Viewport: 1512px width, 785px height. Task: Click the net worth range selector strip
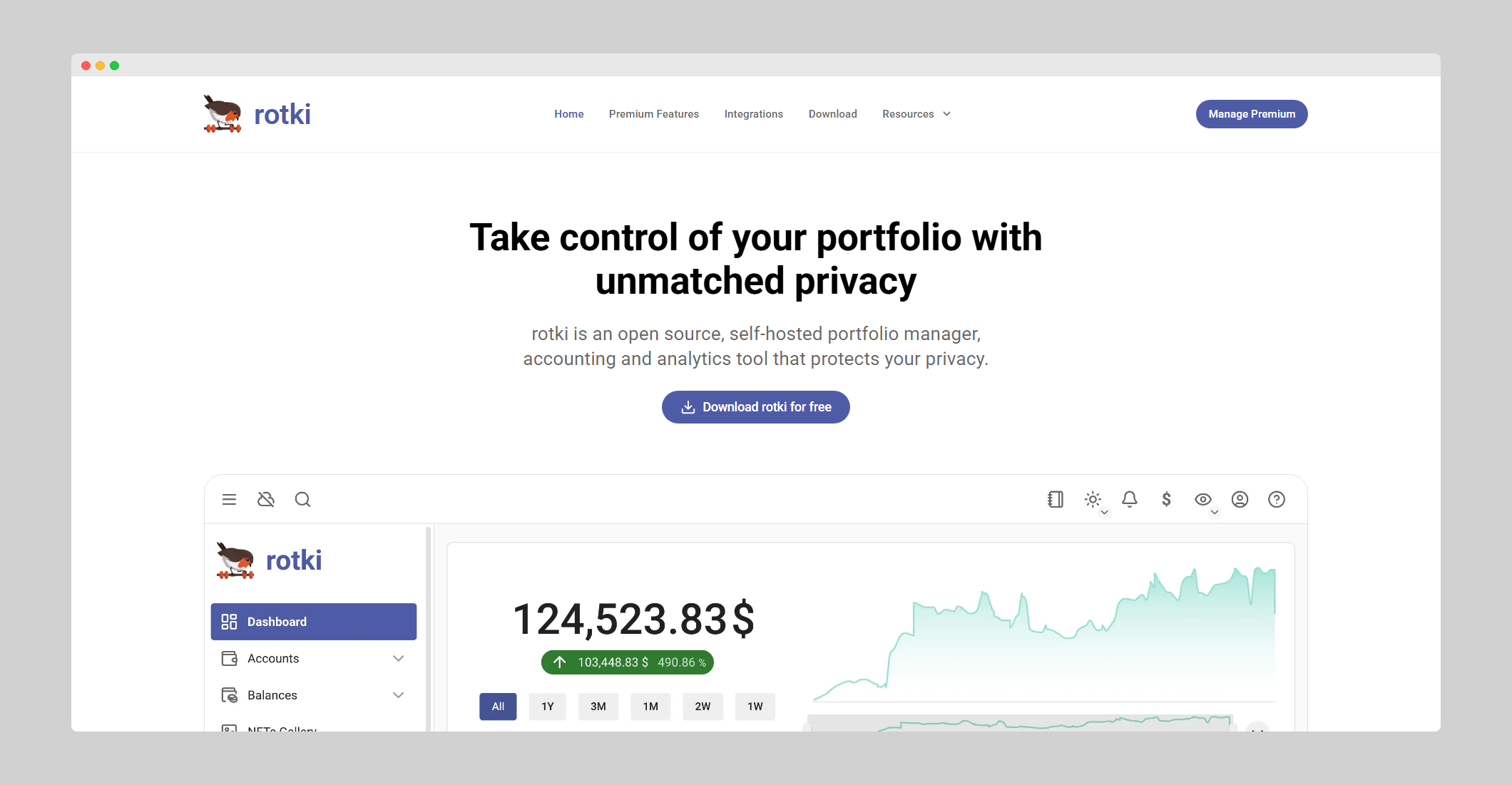pyautogui.click(x=1020, y=723)
